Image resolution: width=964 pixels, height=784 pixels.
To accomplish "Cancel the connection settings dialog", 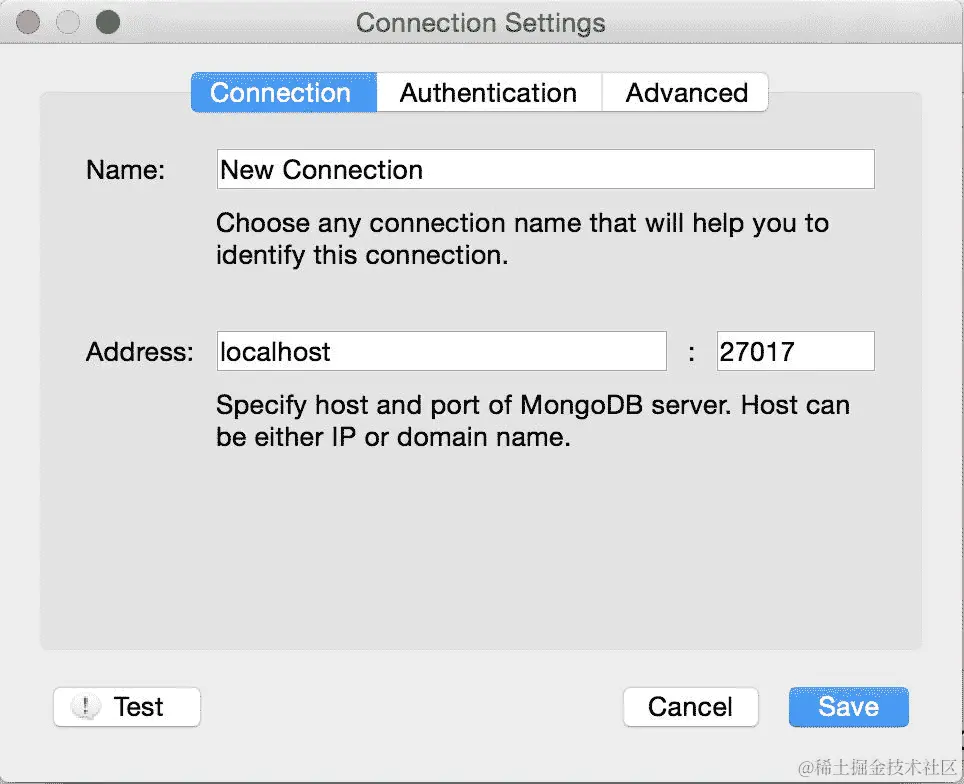I will (x=690, y=707).
